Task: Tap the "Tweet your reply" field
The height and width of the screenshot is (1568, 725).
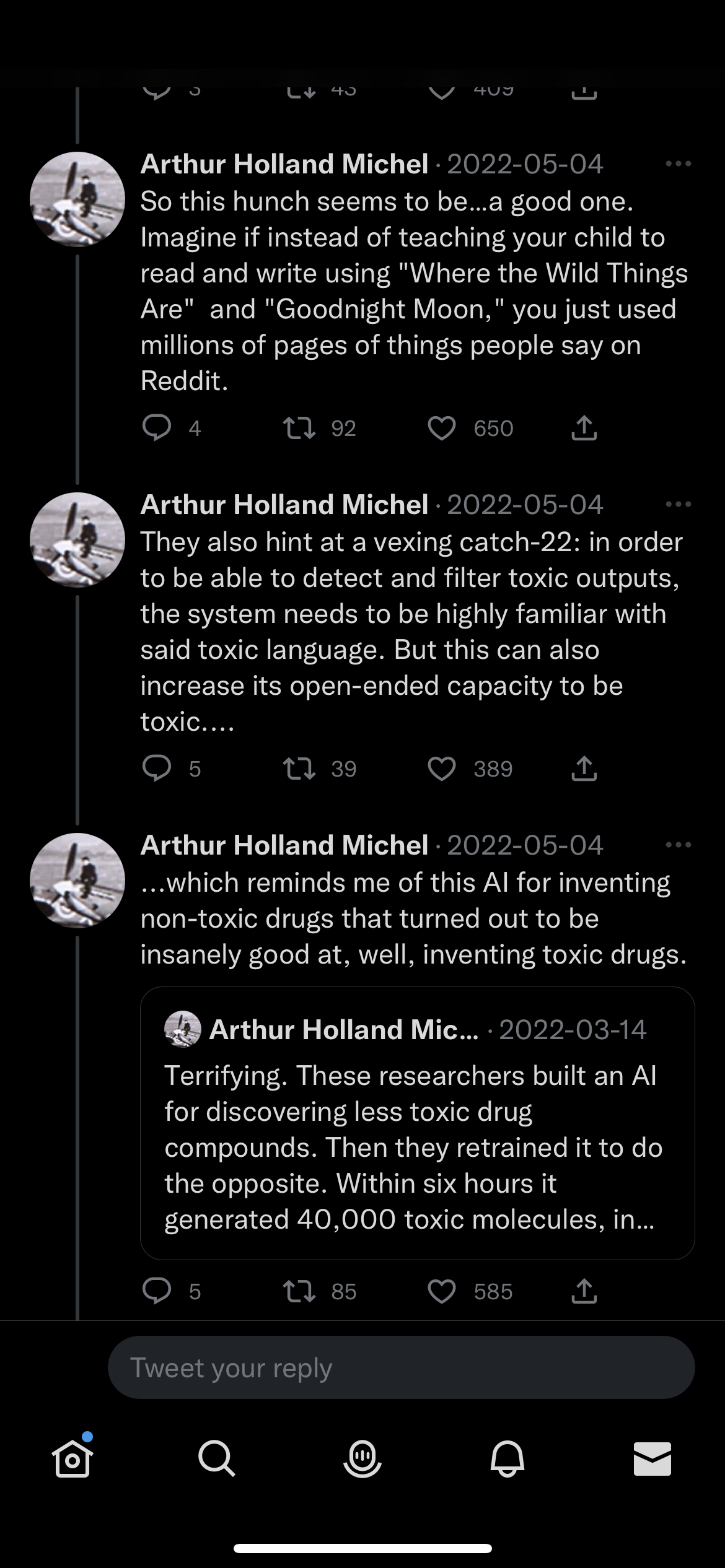Action: [x=401, y=1367]
